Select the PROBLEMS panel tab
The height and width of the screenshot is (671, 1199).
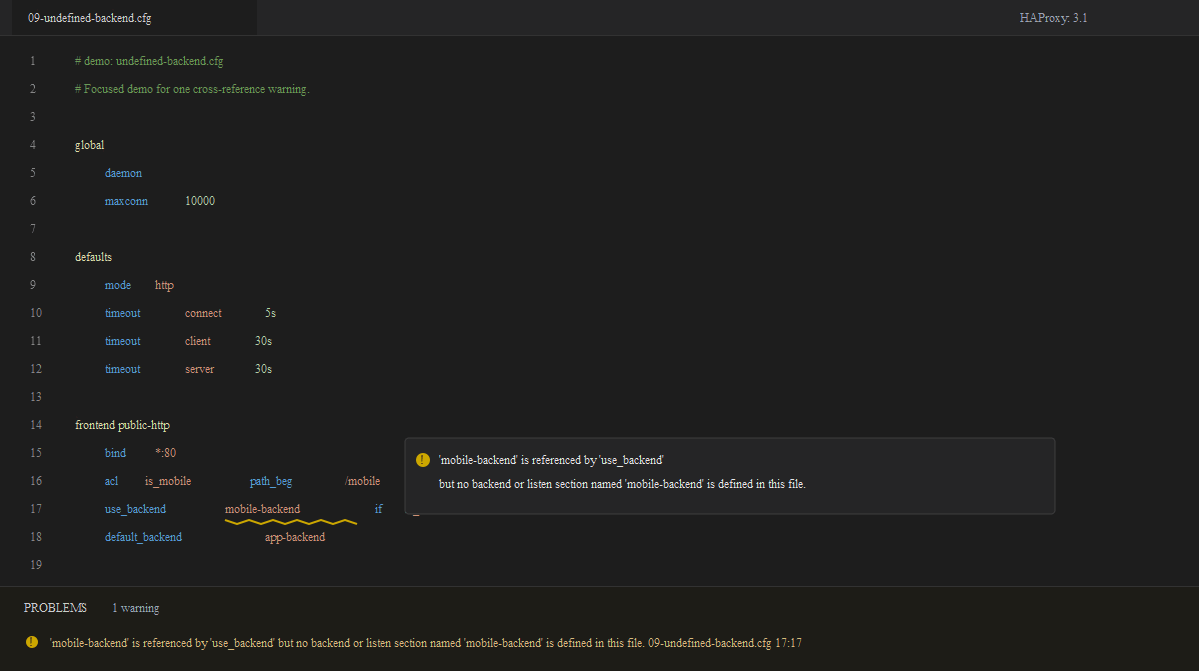55,608
